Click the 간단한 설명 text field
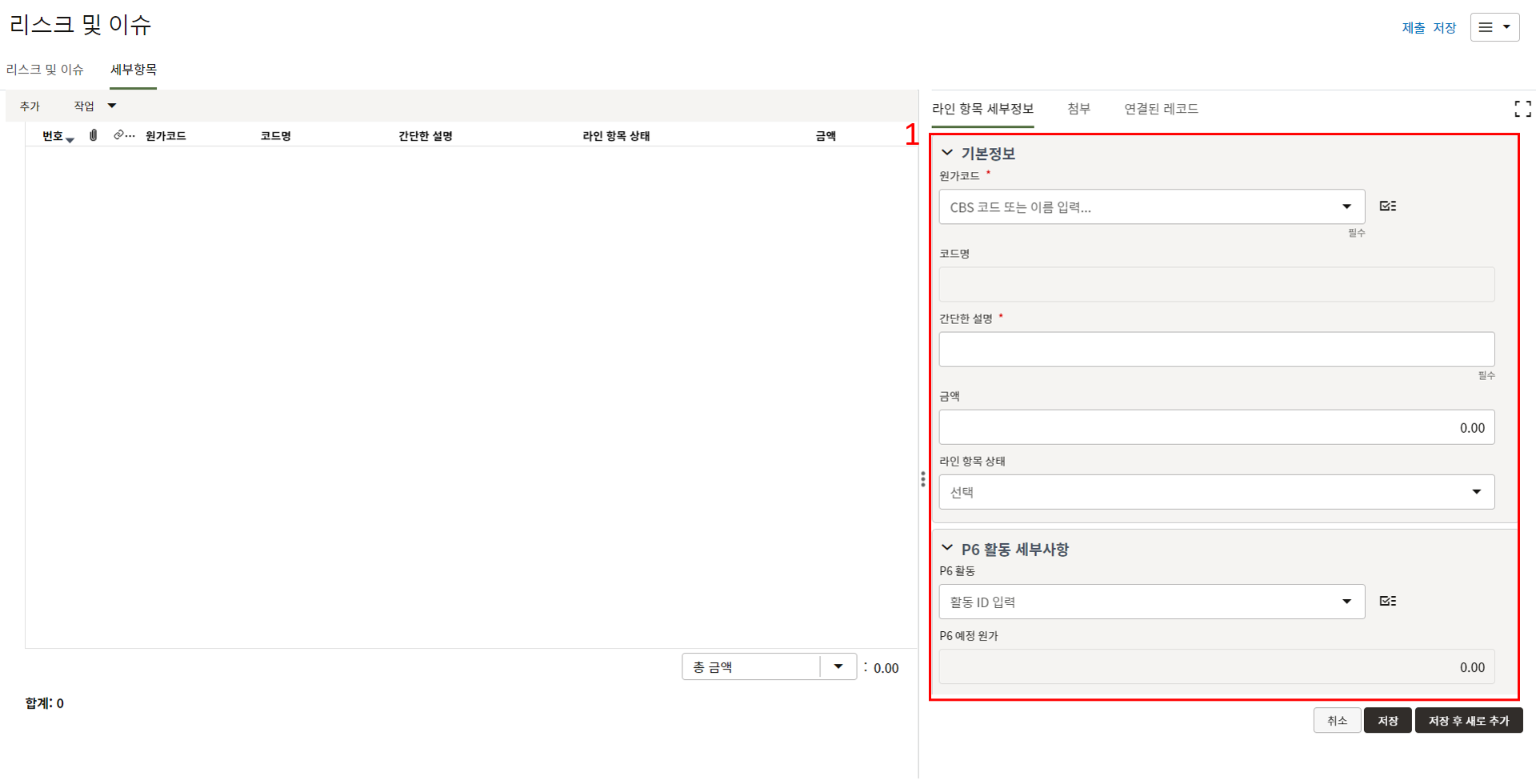This screenshot has height=784, width=1536. pos(1216,350)
